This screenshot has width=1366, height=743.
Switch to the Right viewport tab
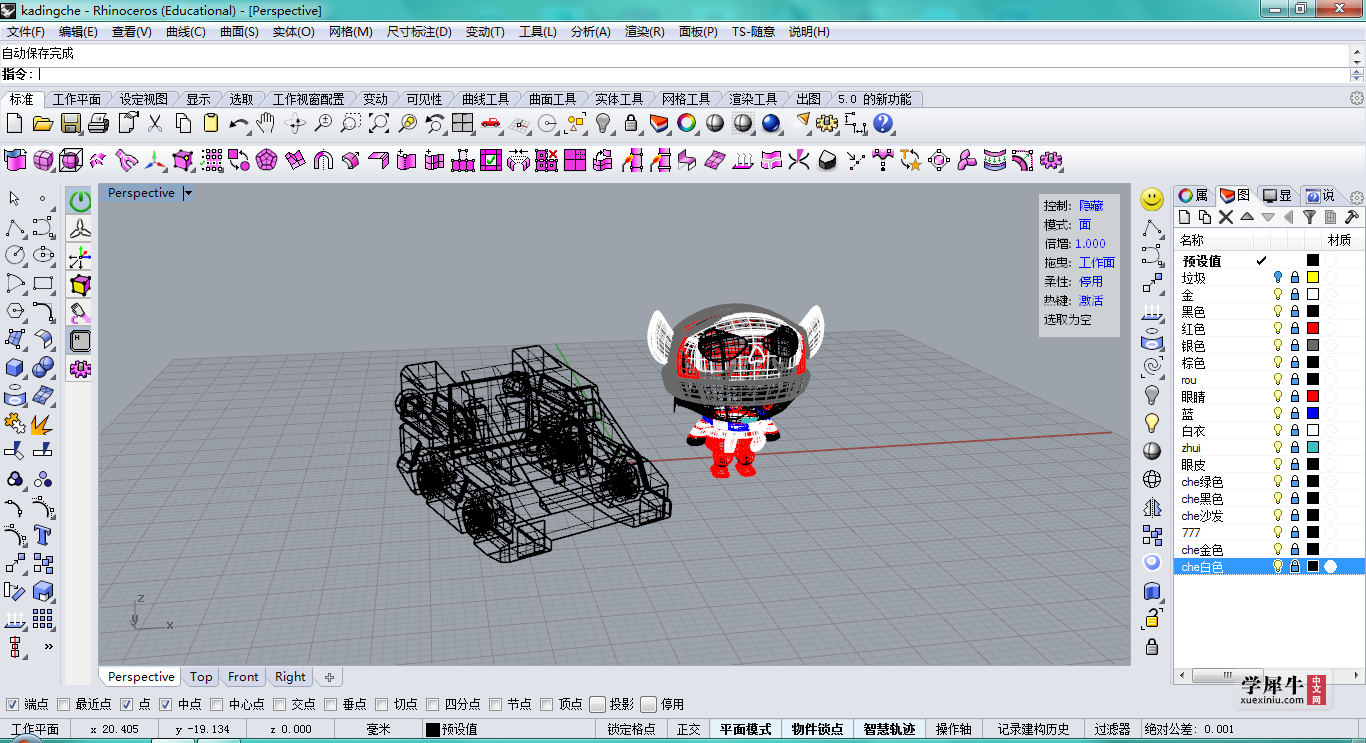[x=290, y=677]
